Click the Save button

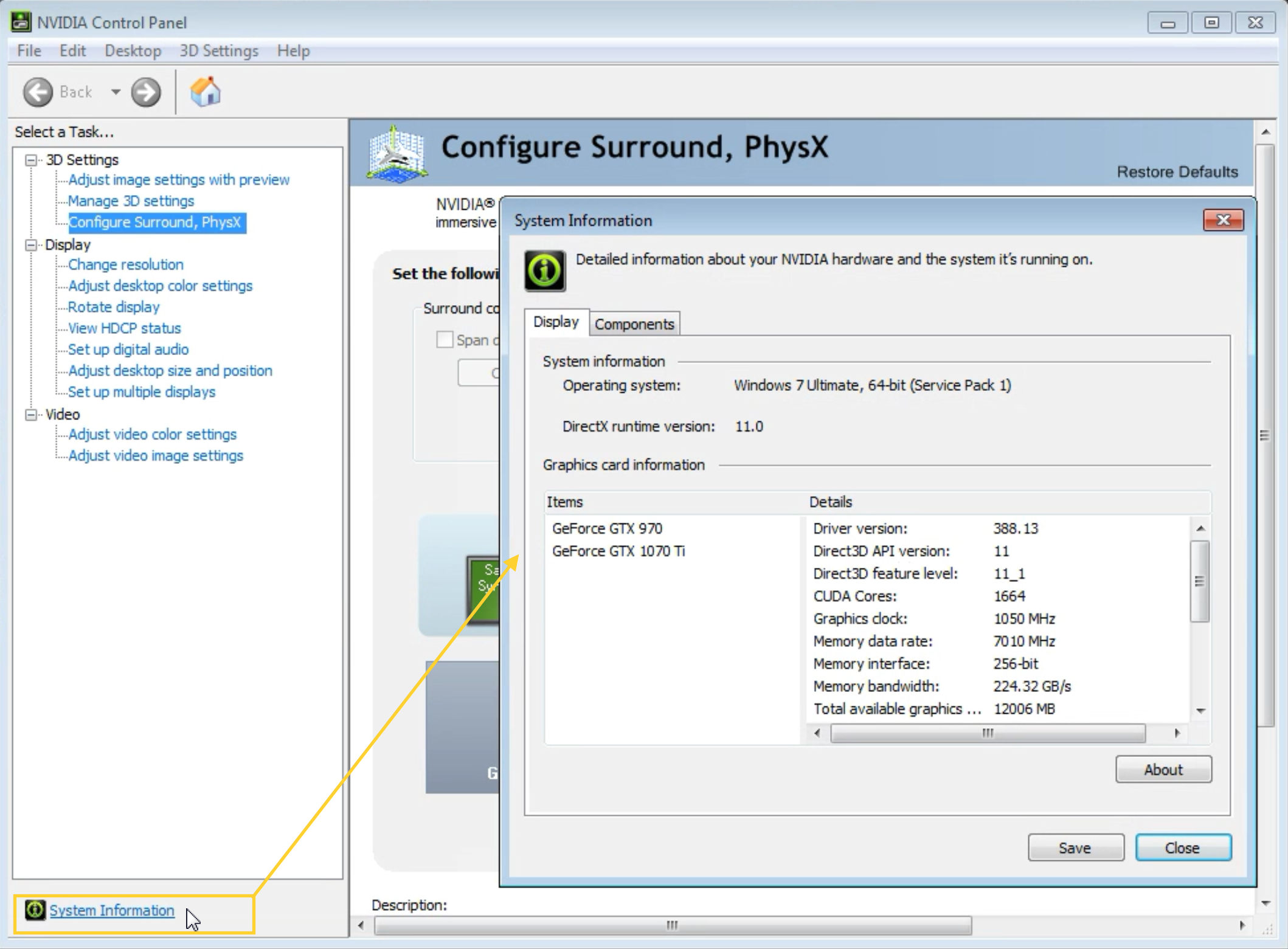click(1075, 847)
